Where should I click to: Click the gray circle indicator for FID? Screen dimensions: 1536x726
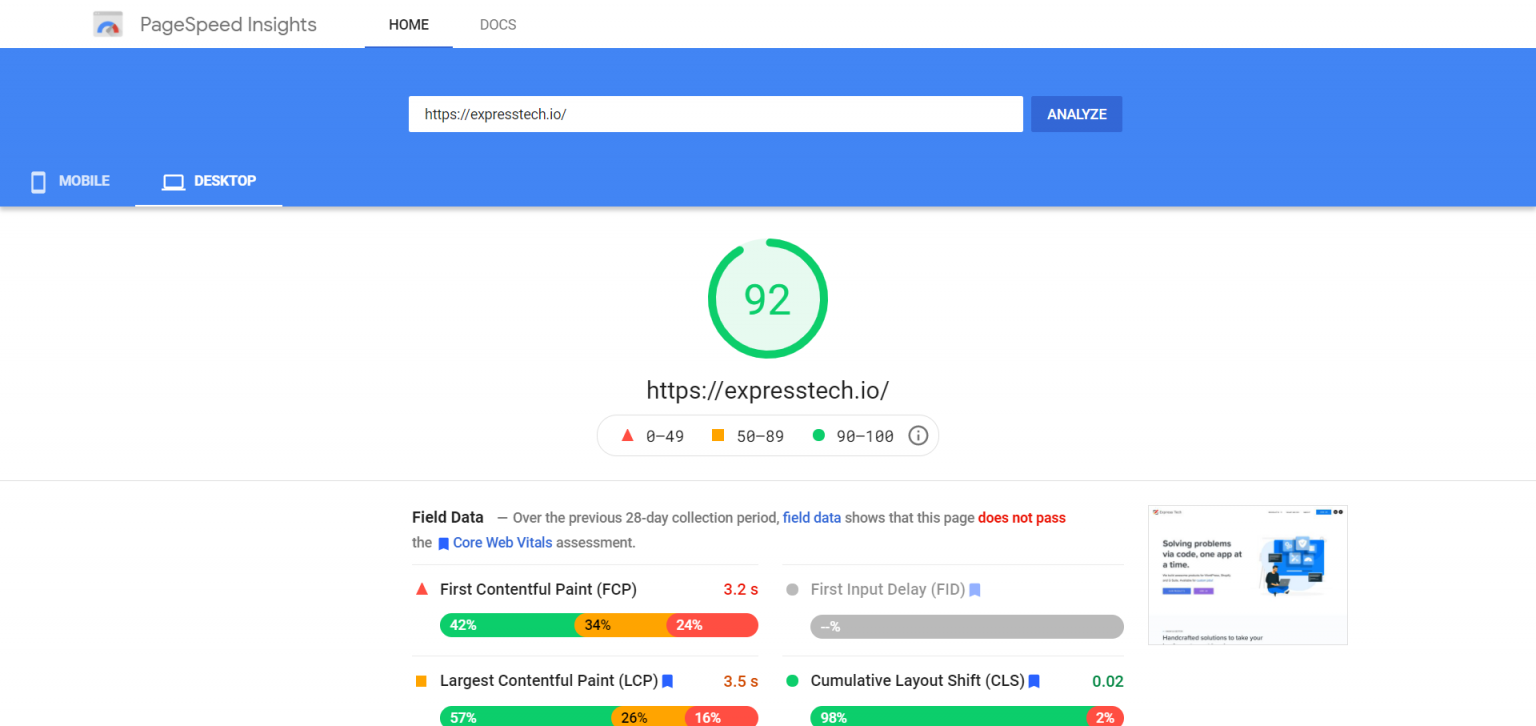tap(790, 590)
